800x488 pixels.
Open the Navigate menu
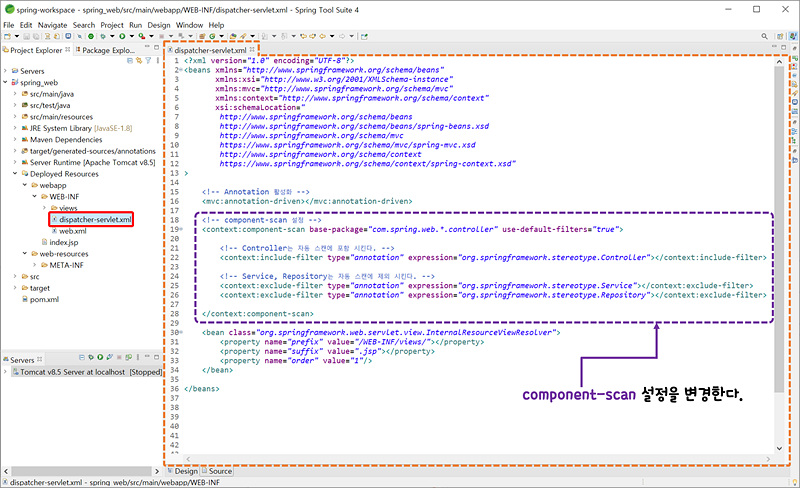[x=52, y=25]
